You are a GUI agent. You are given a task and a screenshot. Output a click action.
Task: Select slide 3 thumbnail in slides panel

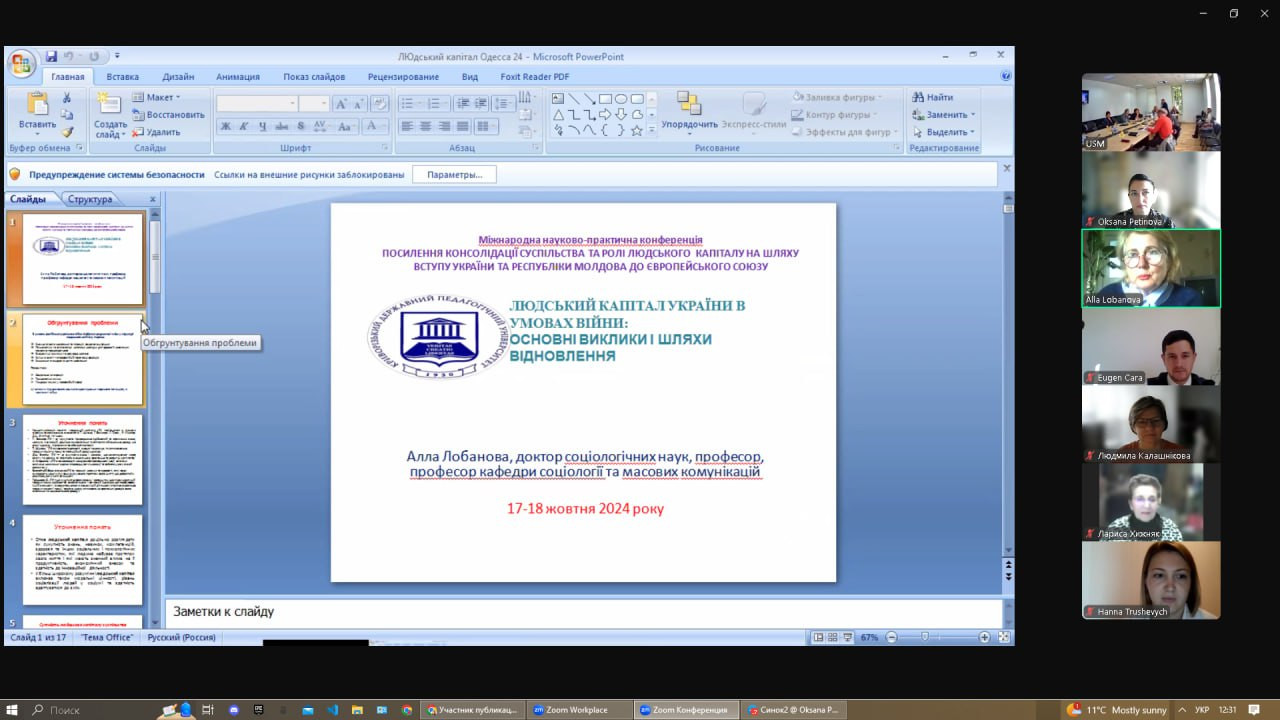(x=82, y=460)
